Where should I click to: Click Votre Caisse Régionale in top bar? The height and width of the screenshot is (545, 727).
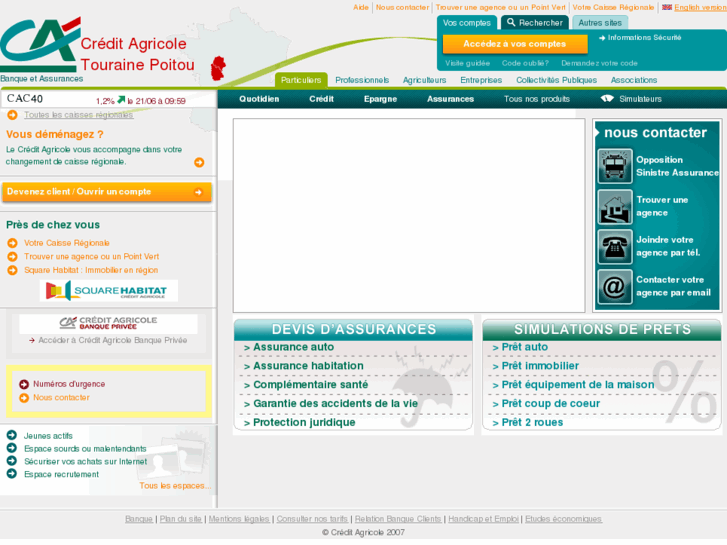click(613, 7)
